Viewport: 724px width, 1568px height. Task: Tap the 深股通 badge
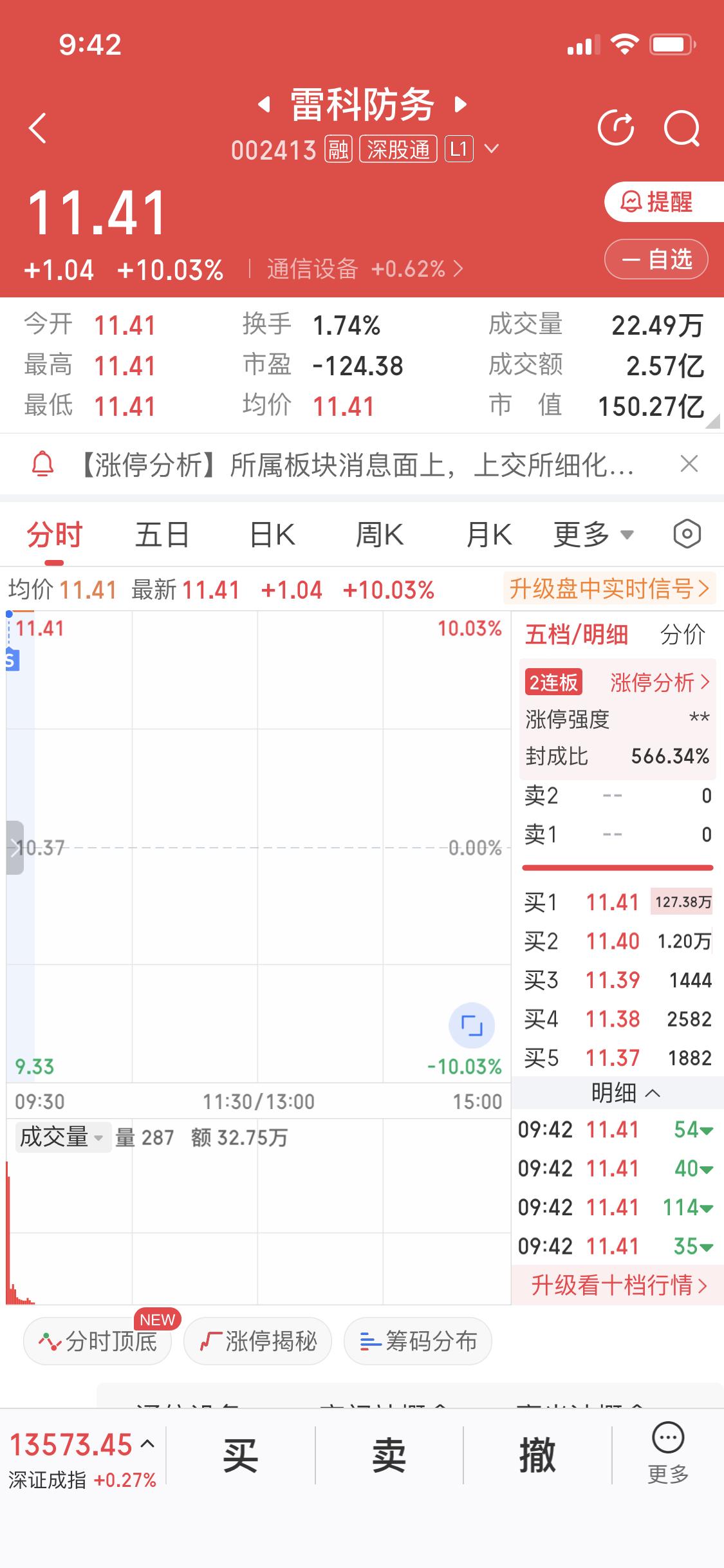(x=398, y=149)
